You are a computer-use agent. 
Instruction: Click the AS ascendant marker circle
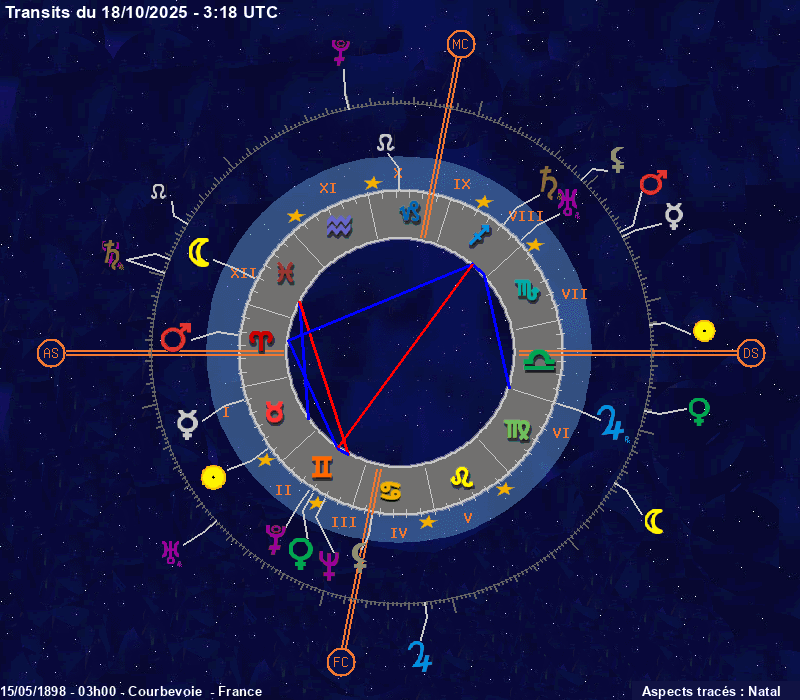[x=50, y=353]
